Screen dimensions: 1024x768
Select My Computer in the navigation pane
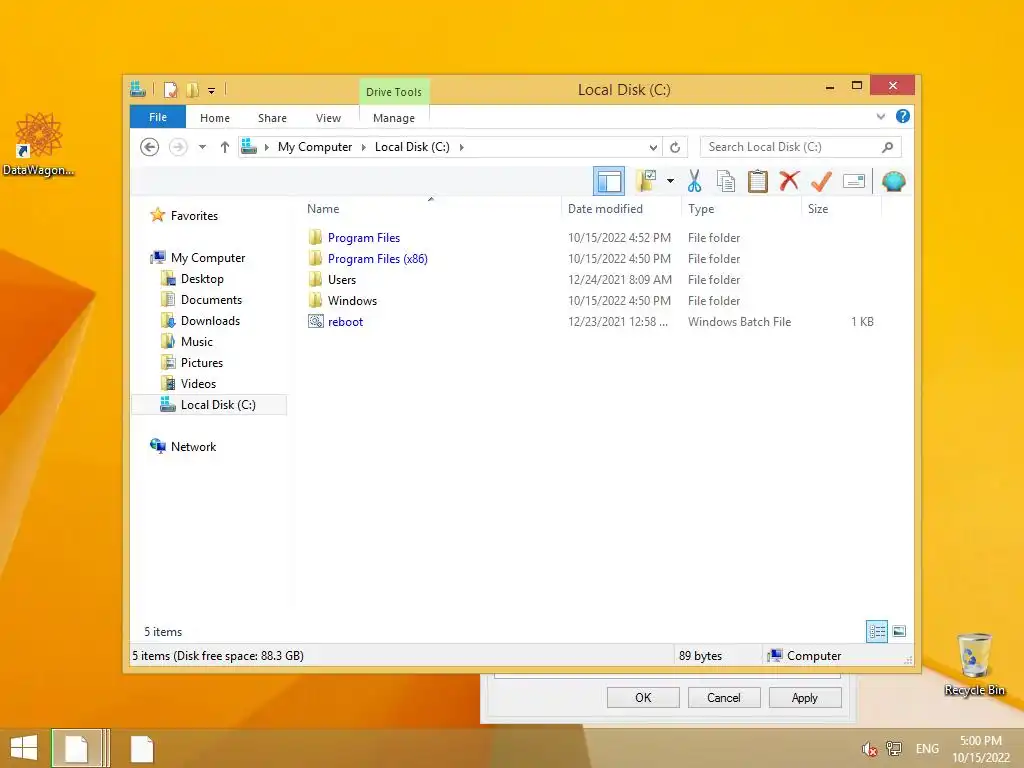[208, 257]
